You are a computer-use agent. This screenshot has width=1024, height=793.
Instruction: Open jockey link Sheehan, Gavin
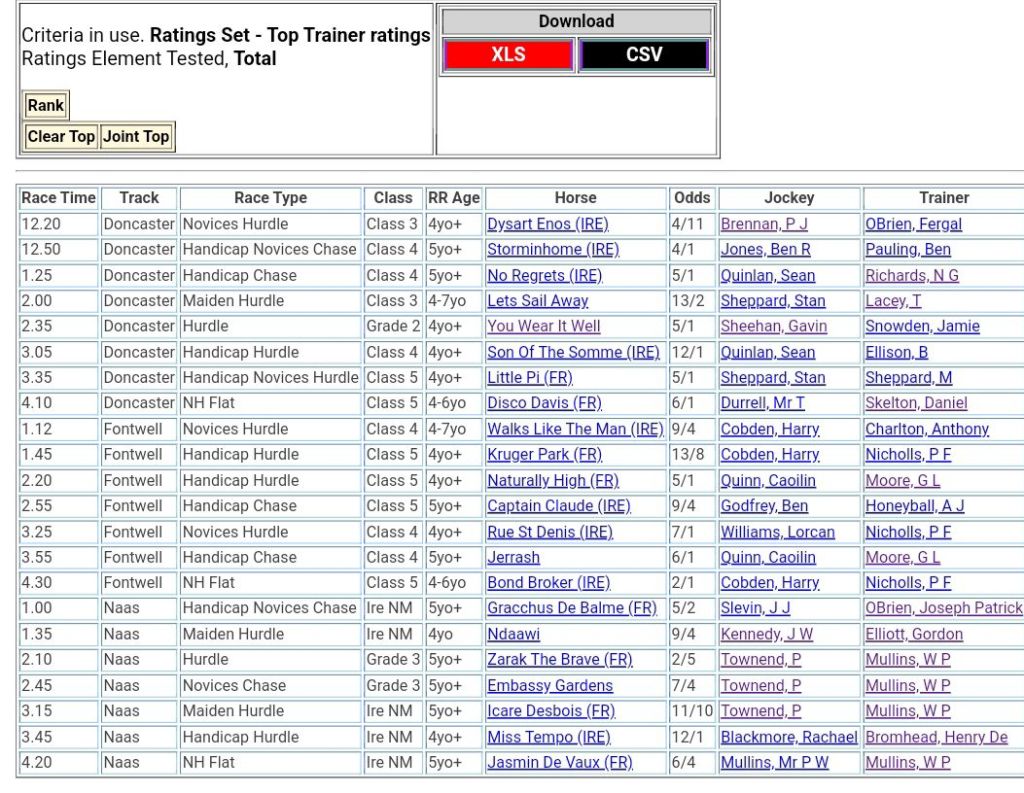click(771, 326)
